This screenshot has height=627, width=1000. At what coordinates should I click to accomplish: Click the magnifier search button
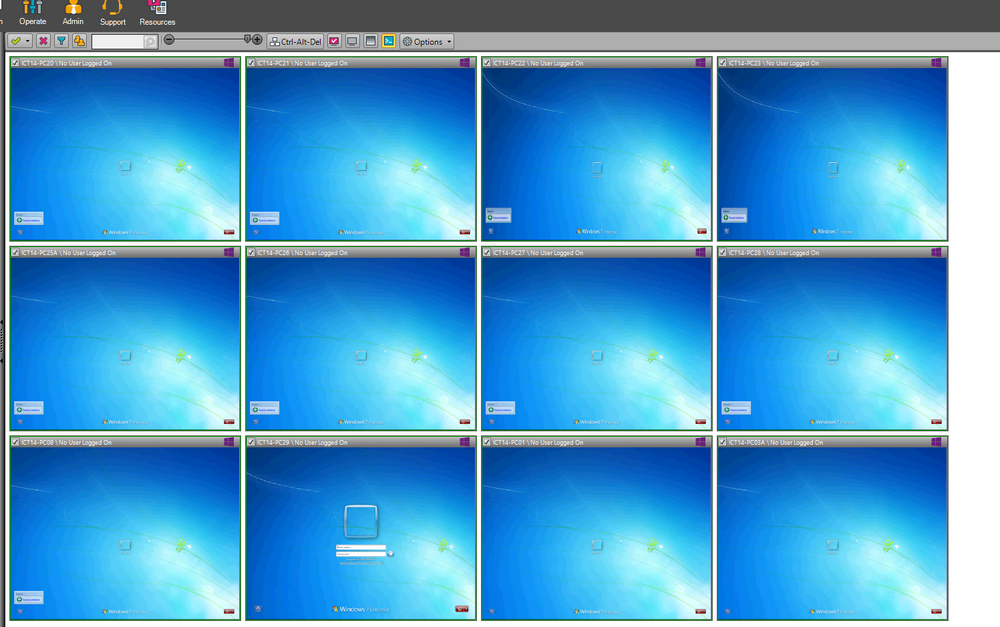point(151,41)
